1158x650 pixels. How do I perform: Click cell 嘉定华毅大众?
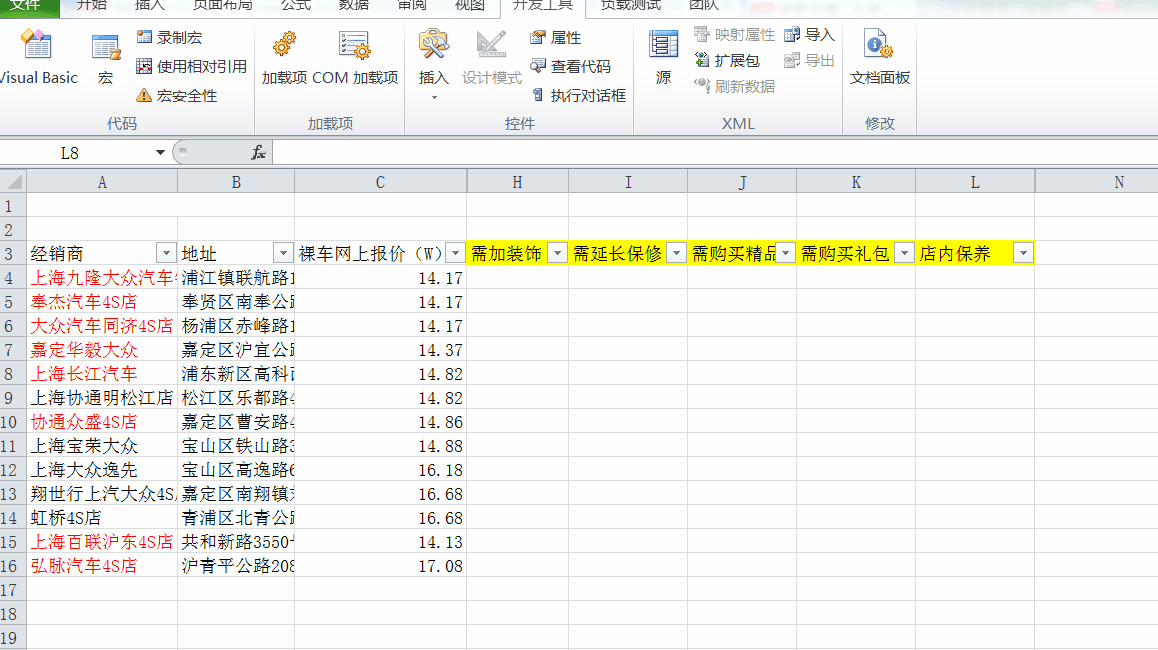pos(102,350)
